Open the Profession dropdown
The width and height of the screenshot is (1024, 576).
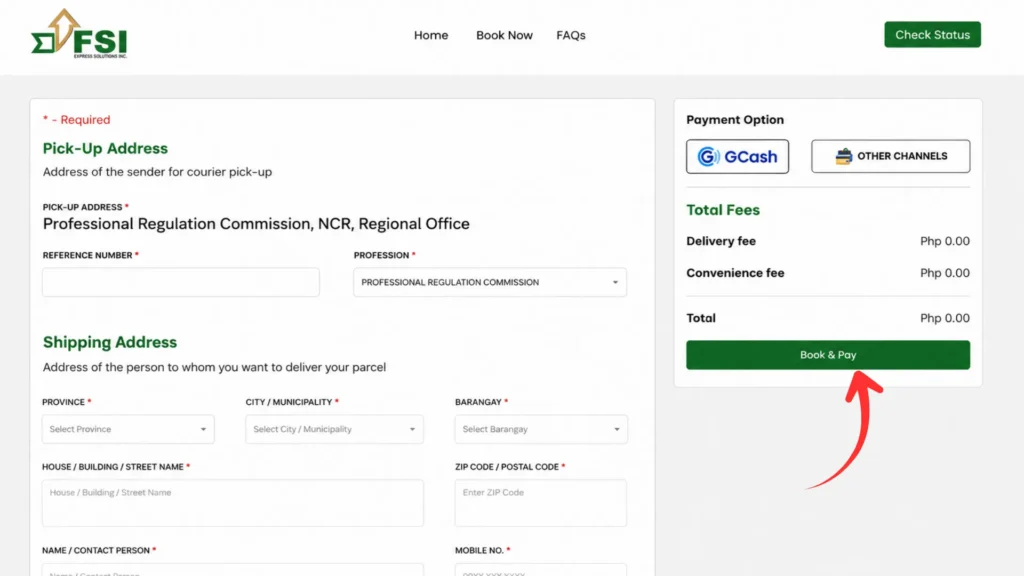click(x=490, y=282)
